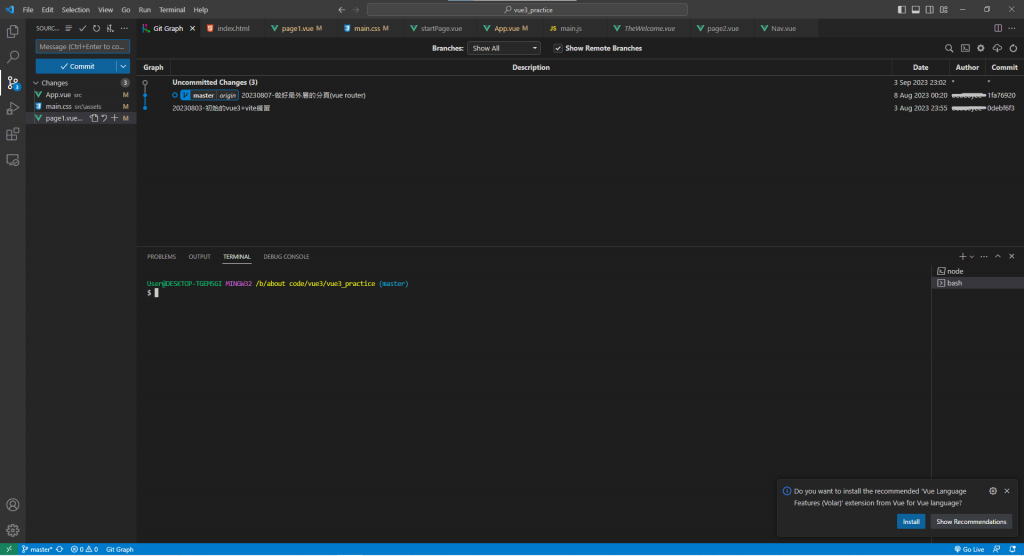Open Commit button dropdown arrow
Viewport: 1024px width, 556px height.
point(123,66)
